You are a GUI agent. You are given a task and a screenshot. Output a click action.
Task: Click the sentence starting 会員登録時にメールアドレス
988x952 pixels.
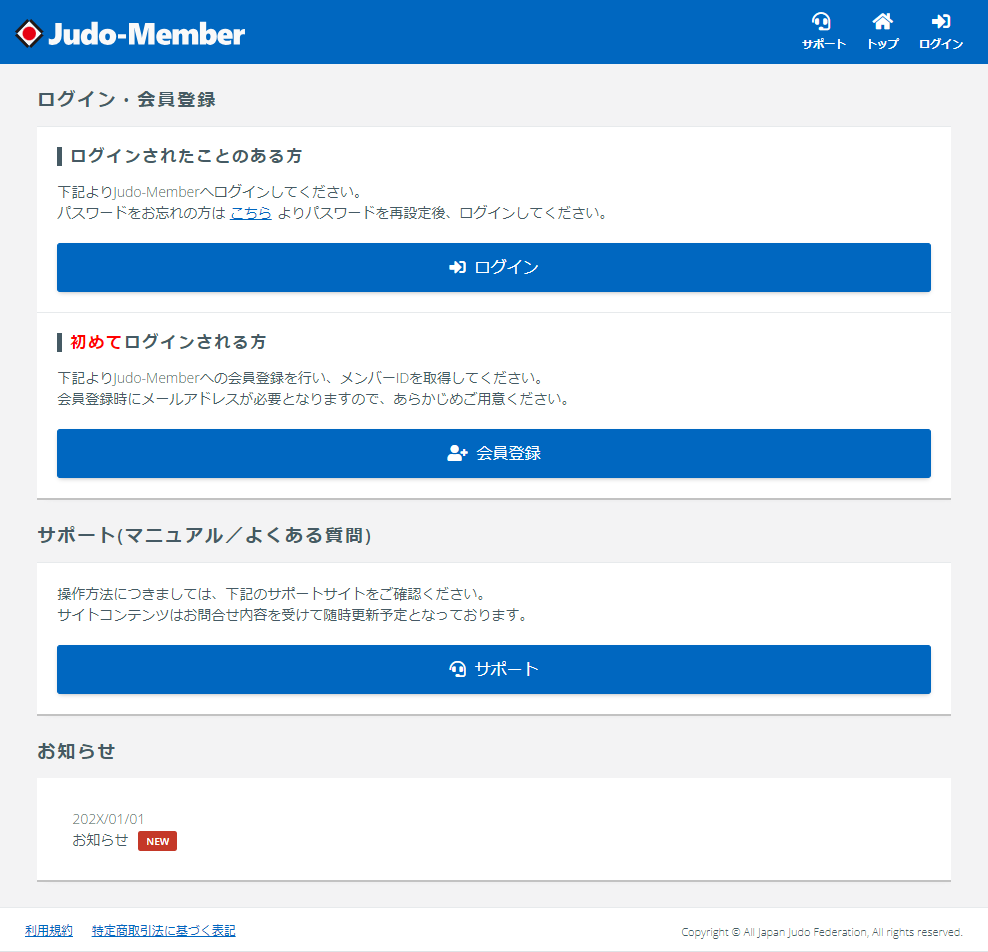[x=315, y=399]
